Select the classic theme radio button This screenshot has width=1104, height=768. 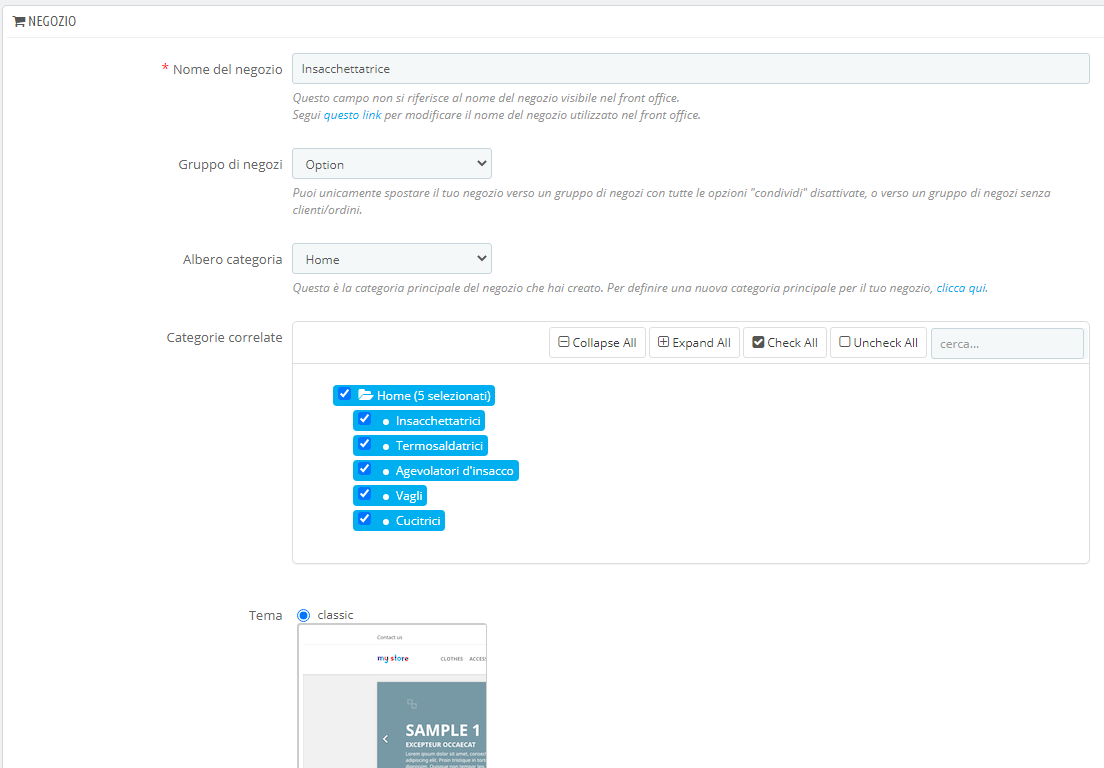pos(303,615)
